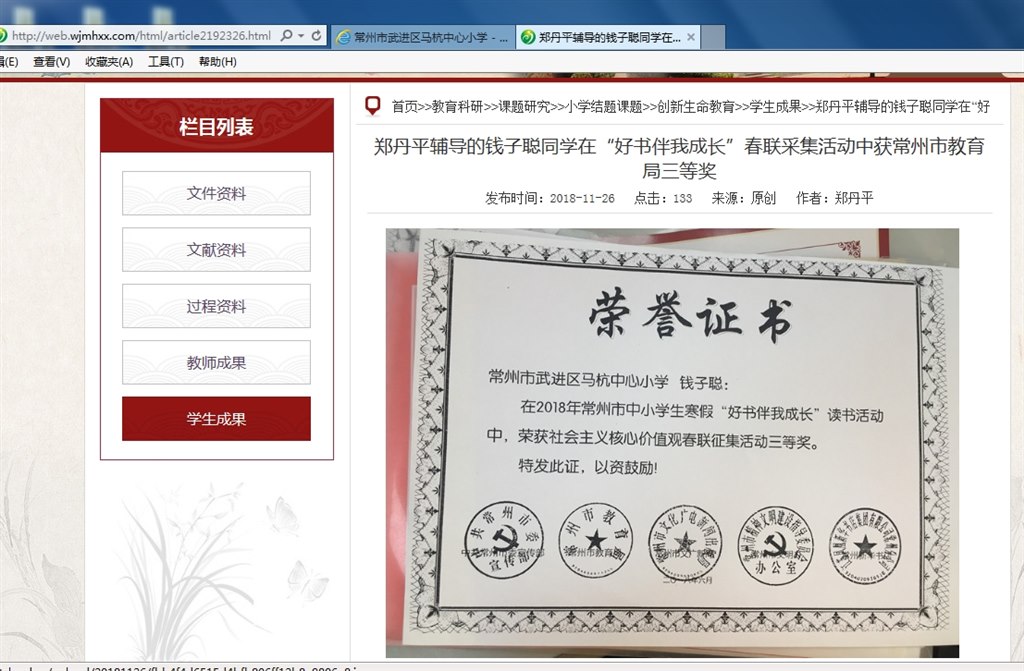Screen dimensions: 1024x671
Task: Click the highlighted 学生成果 sidebar button
Action: pyautogui.click(x=216, y=419)
